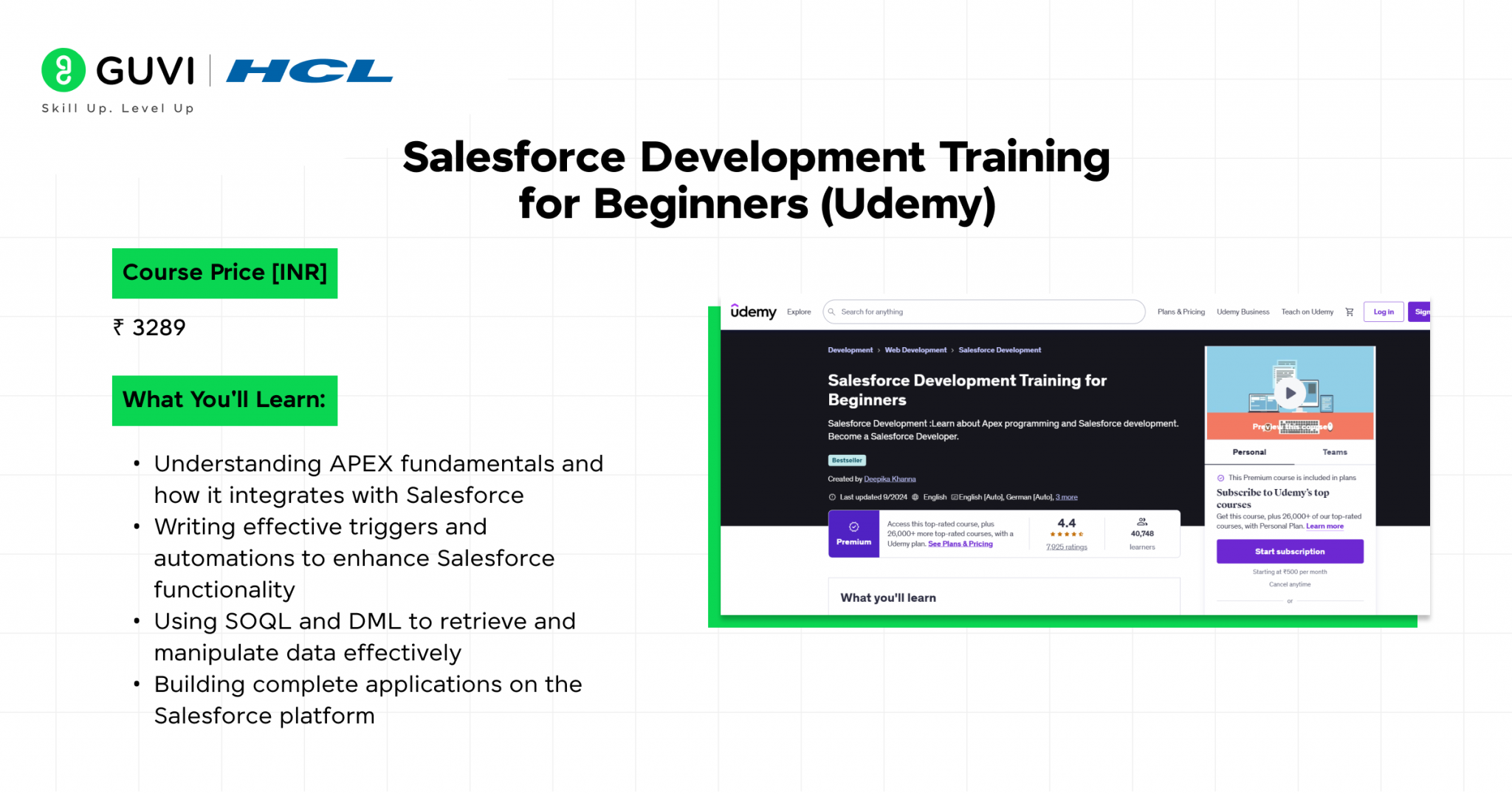Screen dimensions: 1512x794
Task: Select the Personal tab
Action: (x=1248, y=451)
